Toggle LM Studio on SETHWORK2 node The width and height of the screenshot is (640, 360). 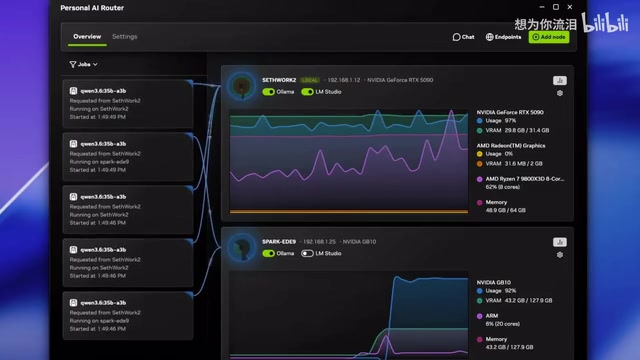tap(307, 92)
